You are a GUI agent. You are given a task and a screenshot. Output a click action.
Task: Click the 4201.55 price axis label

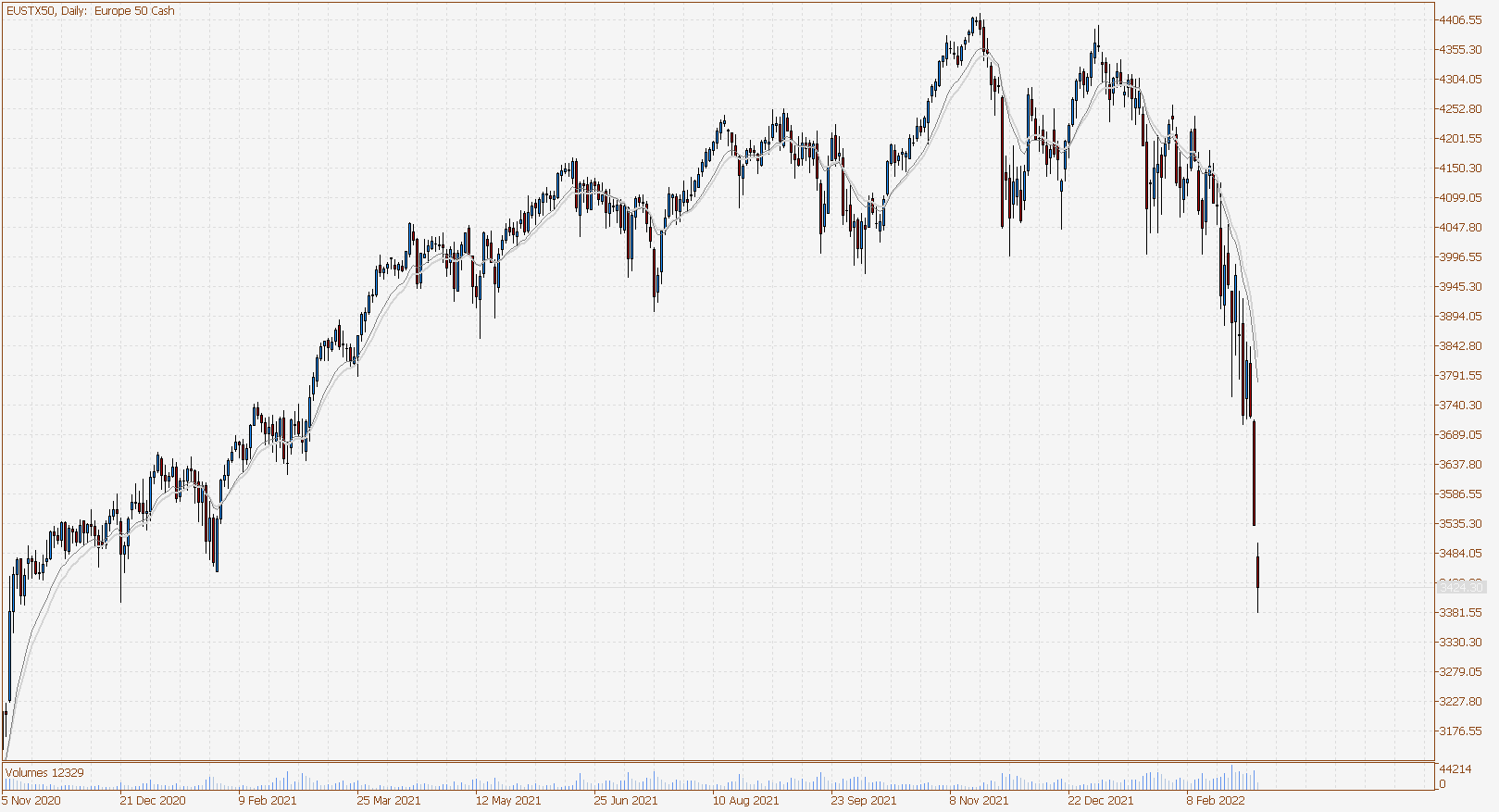coord(1460,138)
